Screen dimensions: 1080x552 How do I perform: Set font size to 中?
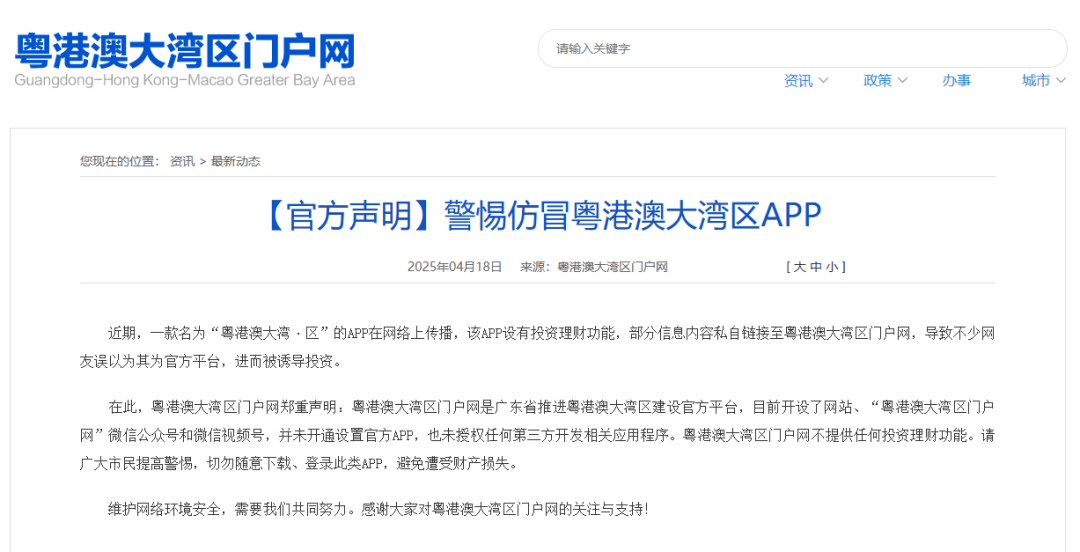816,267
